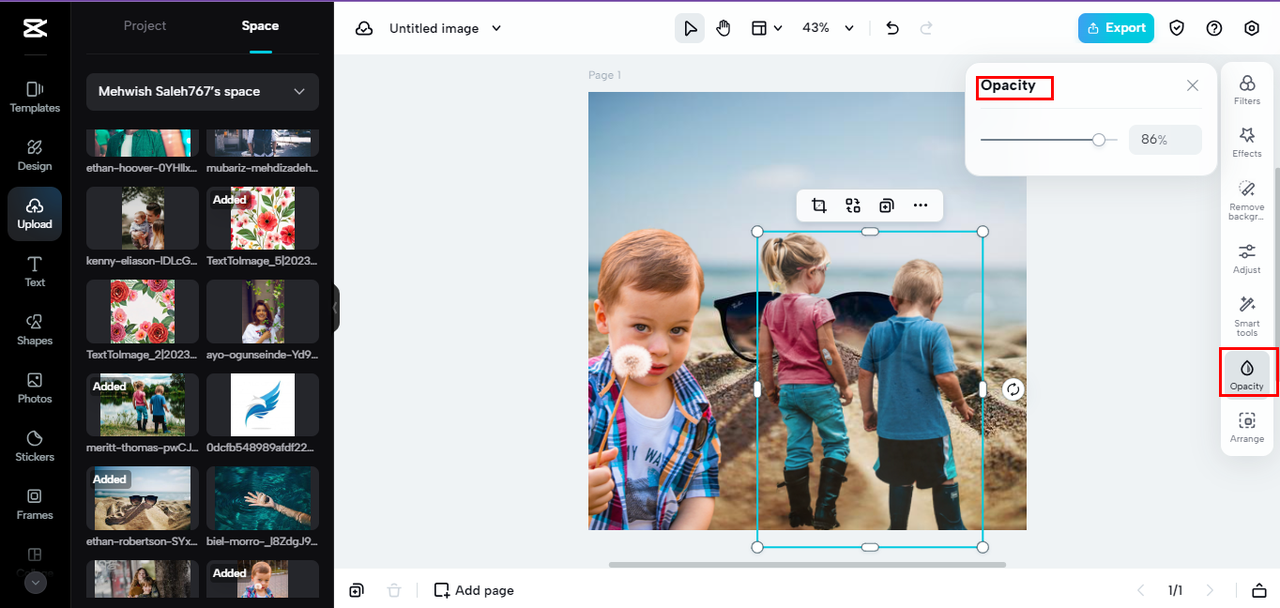Screen dimensions: 1280x608
Task: Close the Opacity panel
Action: point(1192,86)
